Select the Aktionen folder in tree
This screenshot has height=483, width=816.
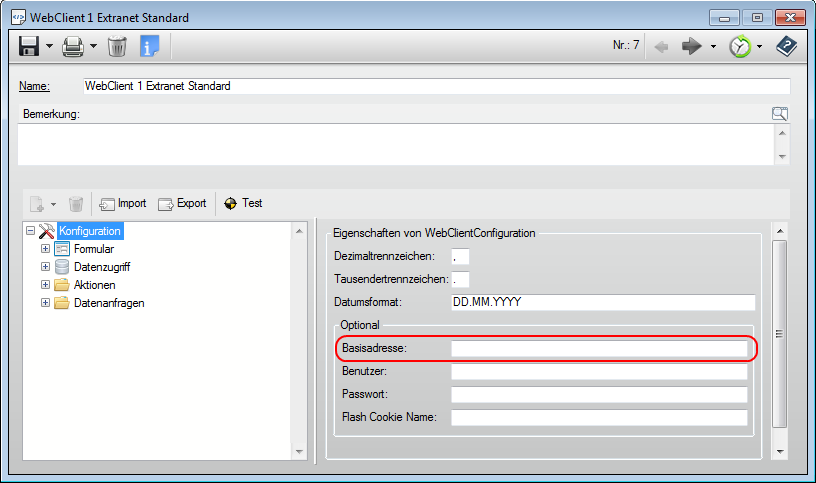[x=94, y=285]
